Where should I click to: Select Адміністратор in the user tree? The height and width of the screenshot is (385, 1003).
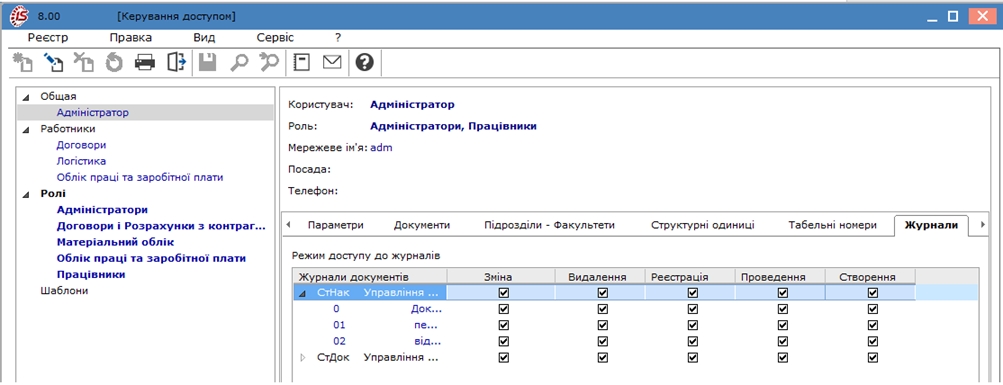point(92,113)
